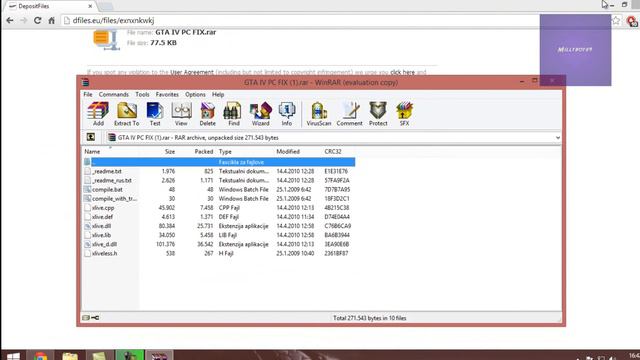
Task: Sort the list by Modified column header
Action: click(x=288, y=151)
